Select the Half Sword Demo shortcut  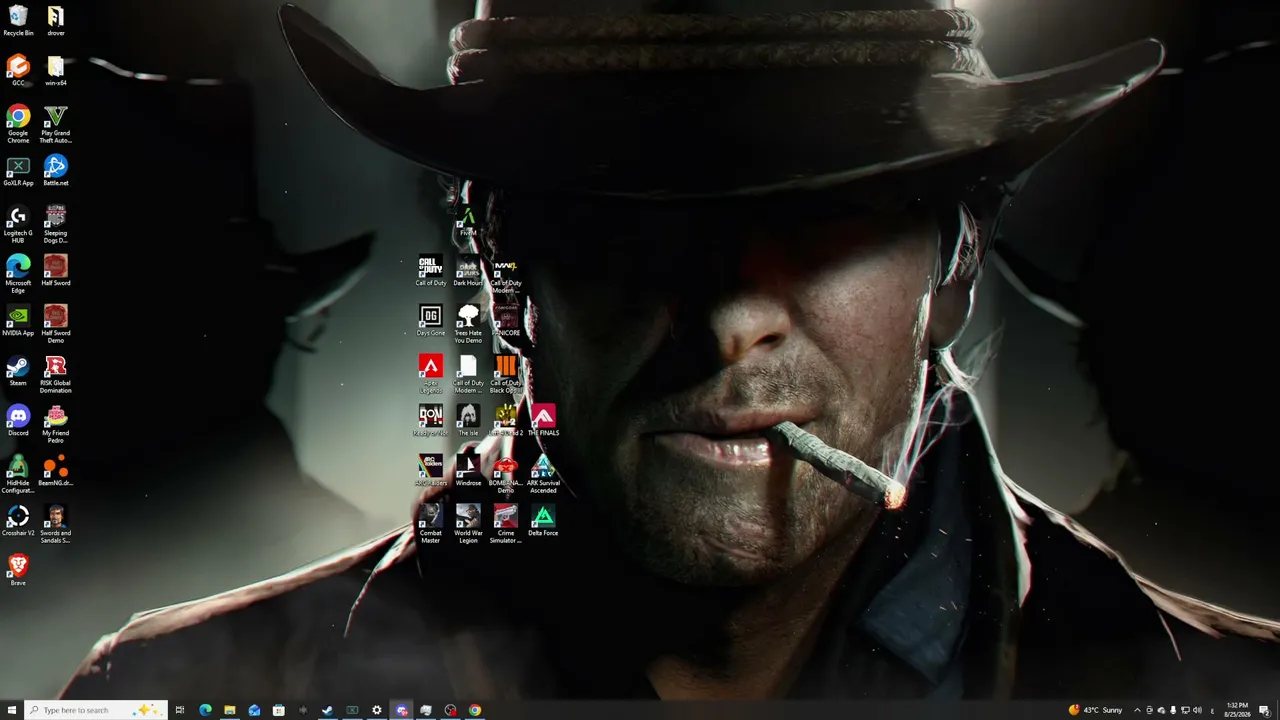click(56, 325)
